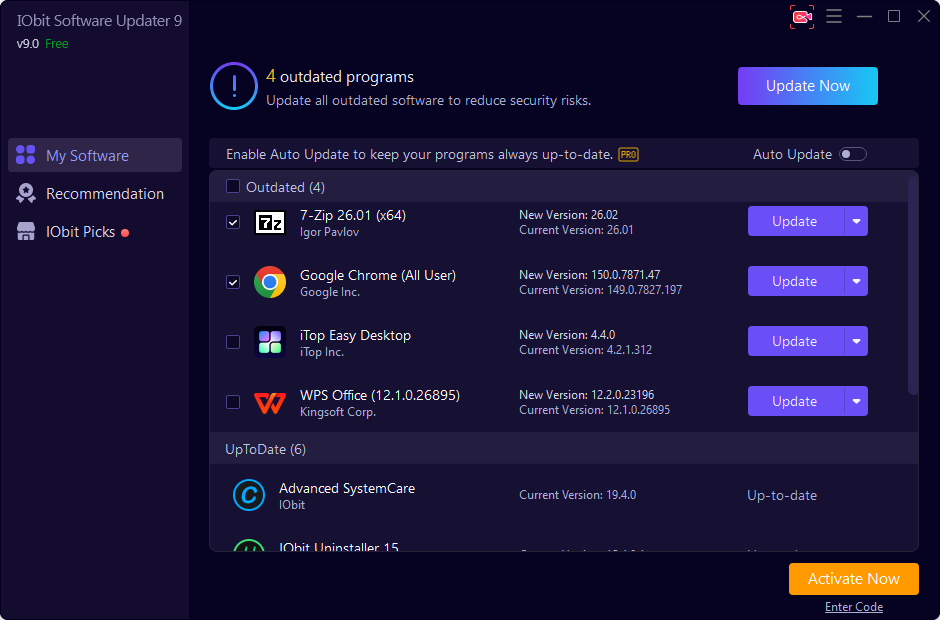940x620 pixels.
Task: Click the Free edition label
Action: coord(56,44)
